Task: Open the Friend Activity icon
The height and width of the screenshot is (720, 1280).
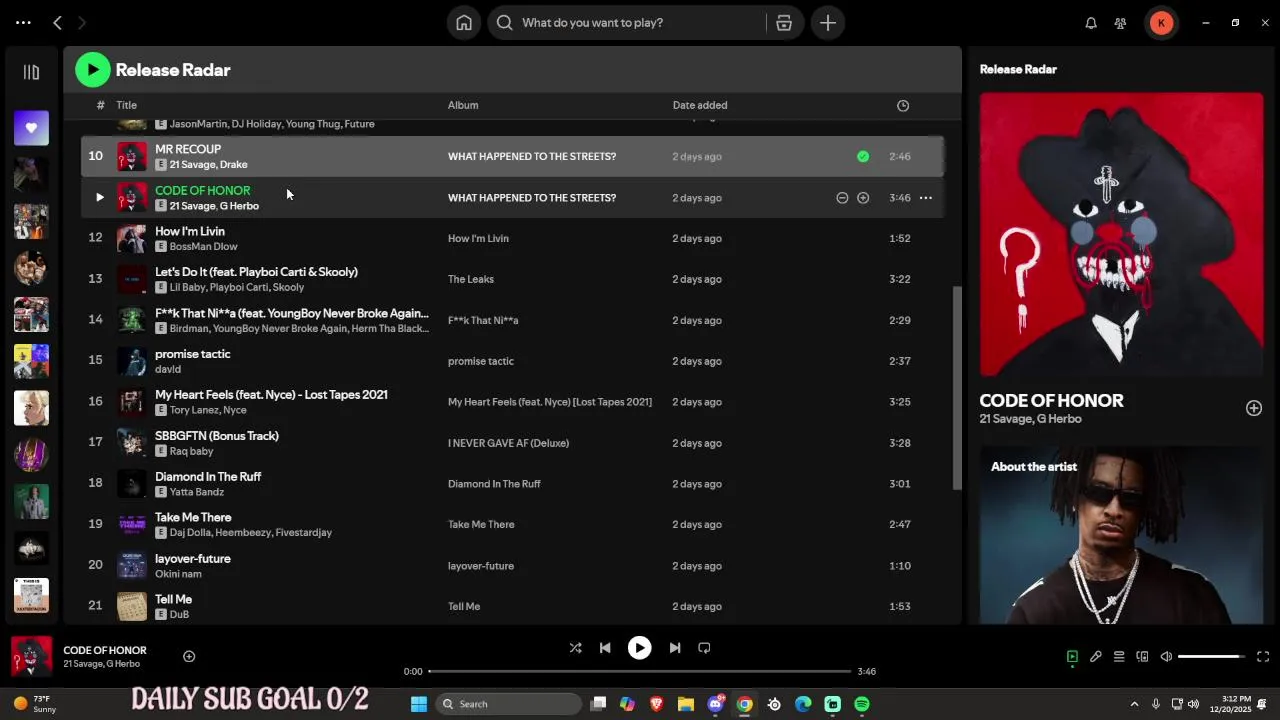Action: point(1120,23)
